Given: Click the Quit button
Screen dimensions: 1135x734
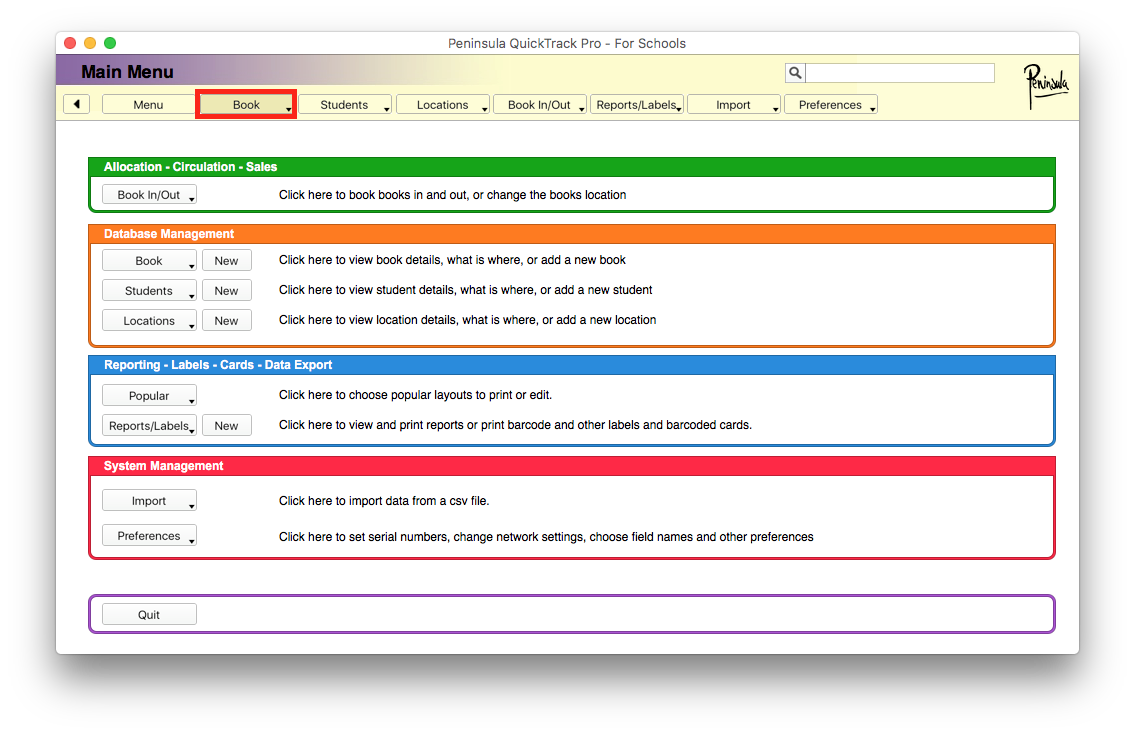Looking at the screenshot, I should point(149,615).
